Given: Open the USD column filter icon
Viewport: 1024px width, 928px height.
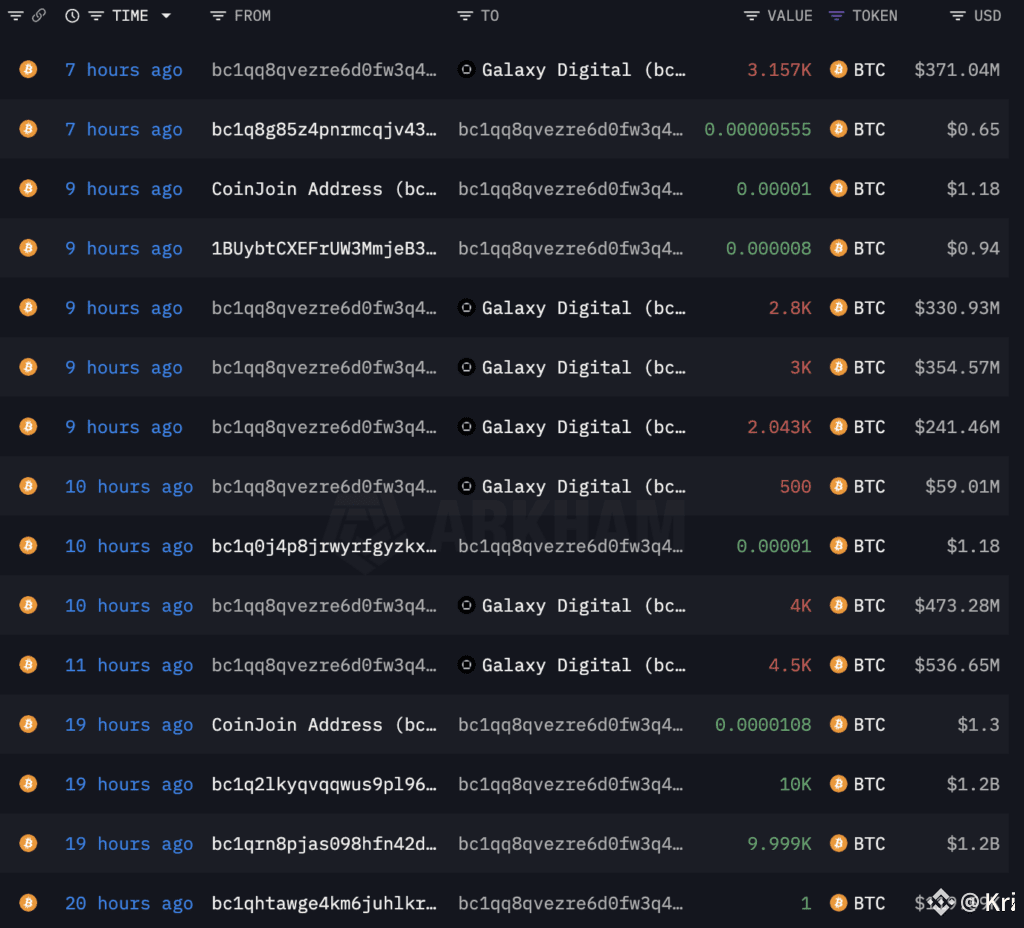Looking at the screenshot, I should (x=958, y=16).
